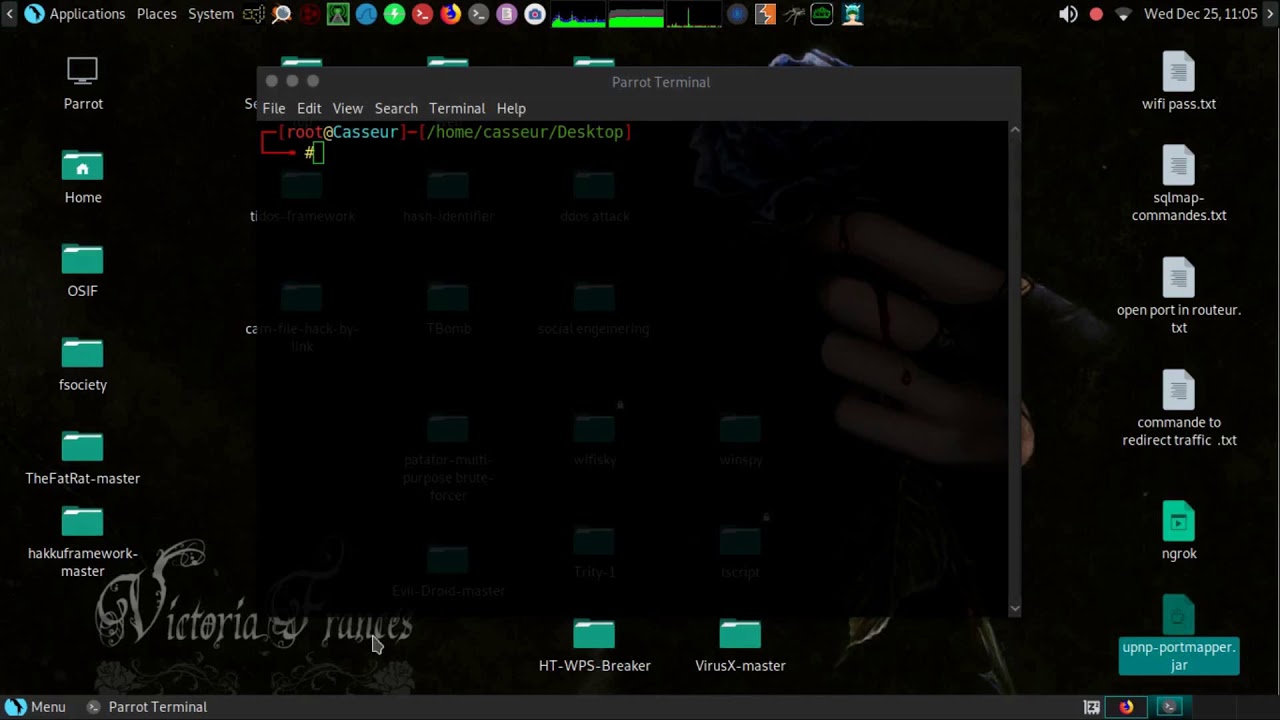Open the green tunnel icon launcher
This screenshot has width=1280, height=720.
(338, 14)
